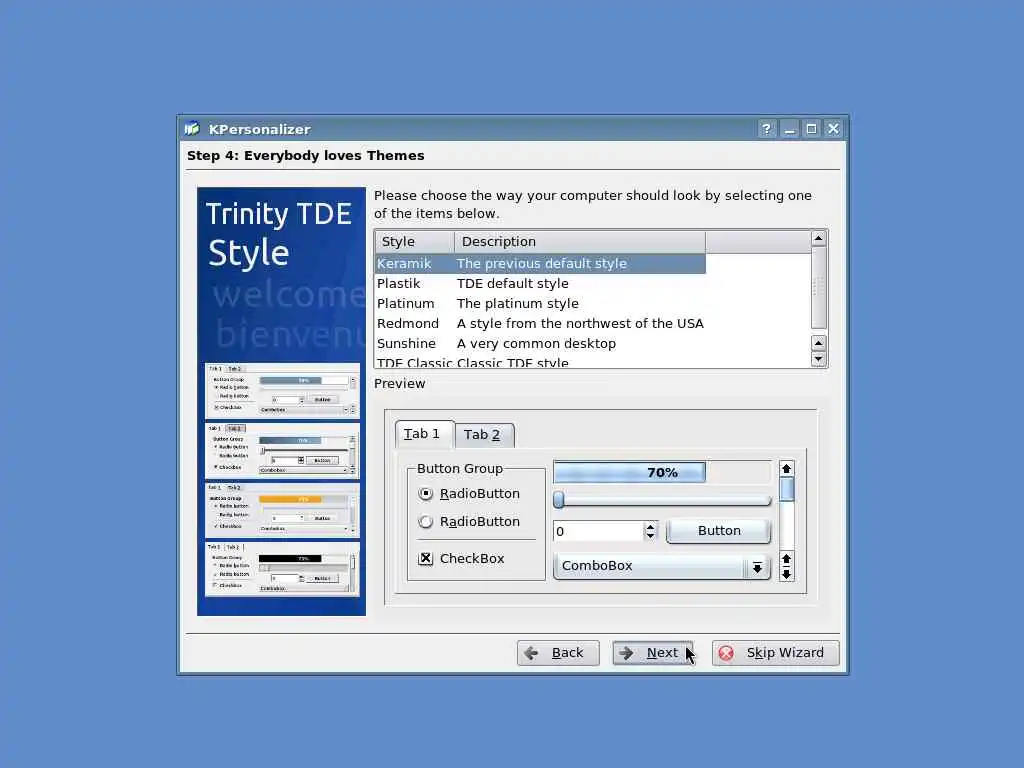Click the horizontal slider handle in preview

click(x=559, y=500)
